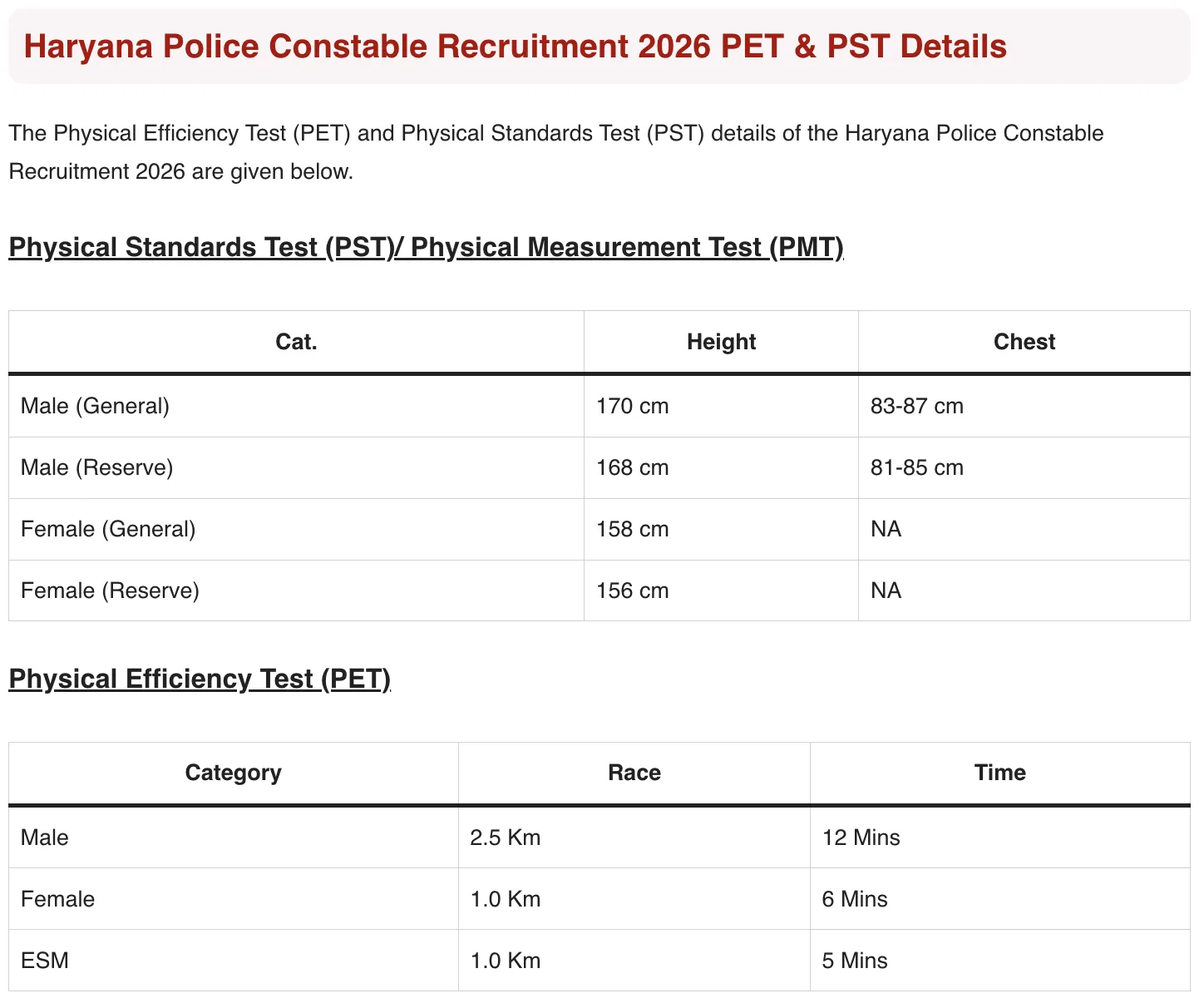This screenshot has height=1003, width=1204.
Task: Select the Physical Efficiency Test (PET) heading link
Action: coord(200,679)
